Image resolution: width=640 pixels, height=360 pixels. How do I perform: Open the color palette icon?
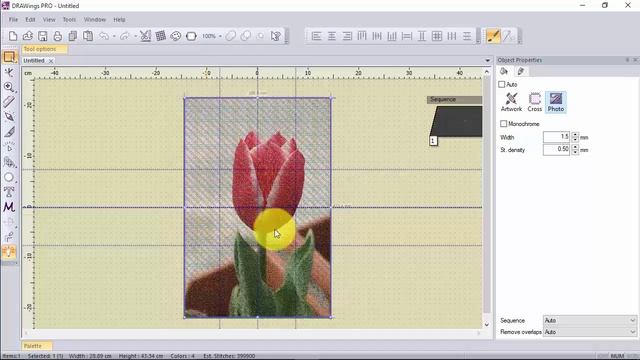(x=176, y=36)
